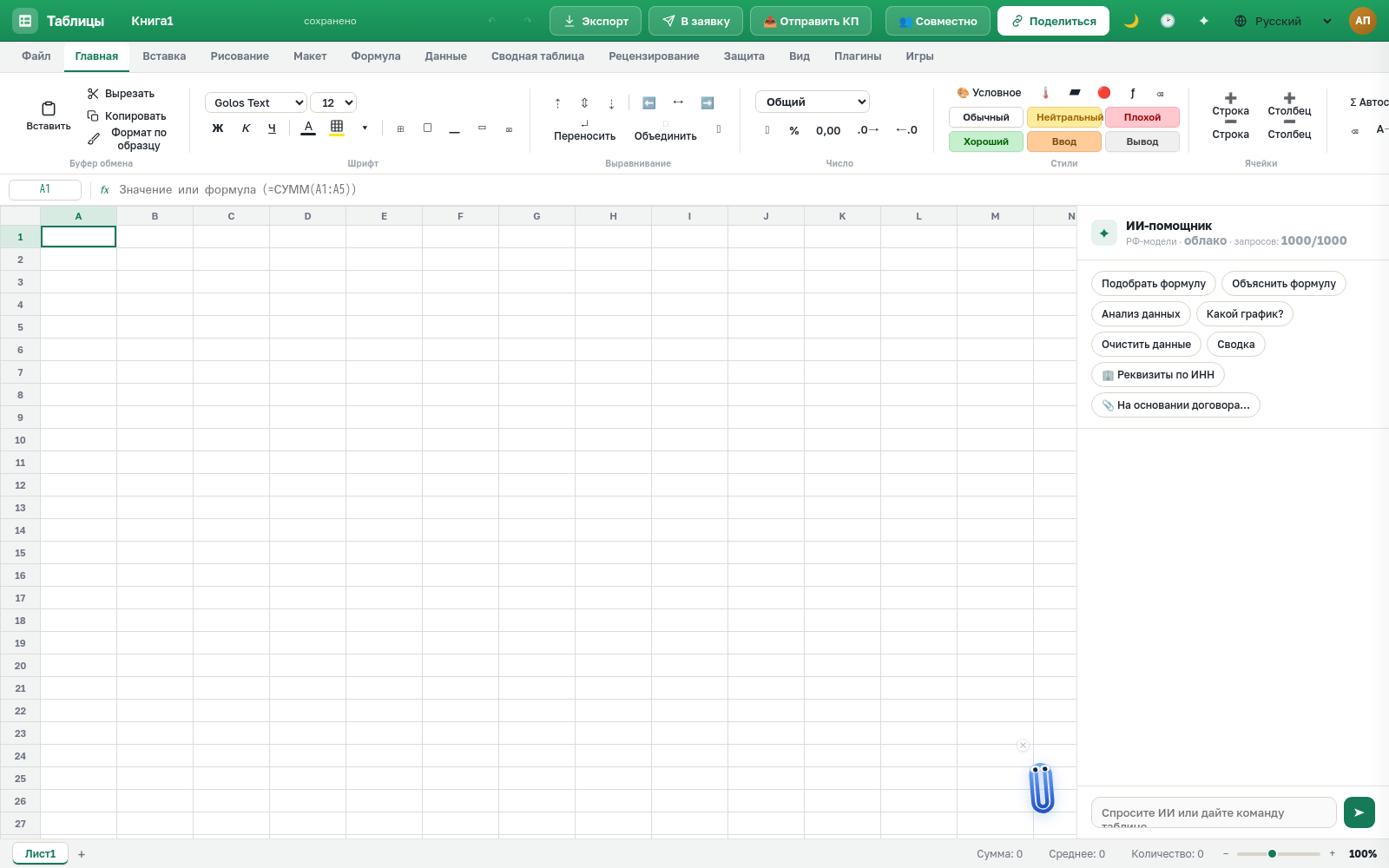The image size is (1389, 868).
Task: Switch to the Рецензирование tab
Action: [x=654, y=56]
